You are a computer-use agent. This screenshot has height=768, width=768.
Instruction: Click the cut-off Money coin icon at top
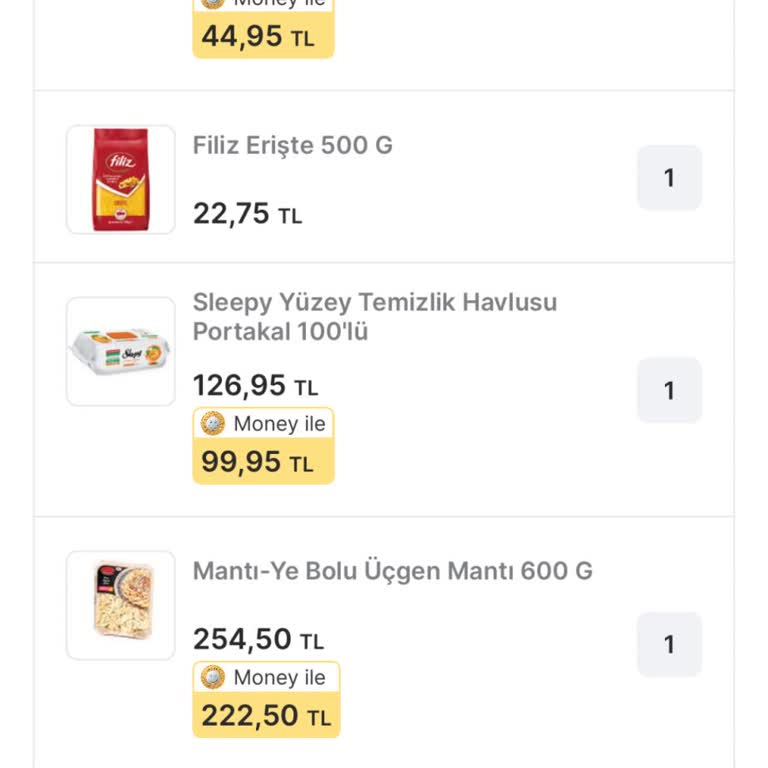[213, 3]
